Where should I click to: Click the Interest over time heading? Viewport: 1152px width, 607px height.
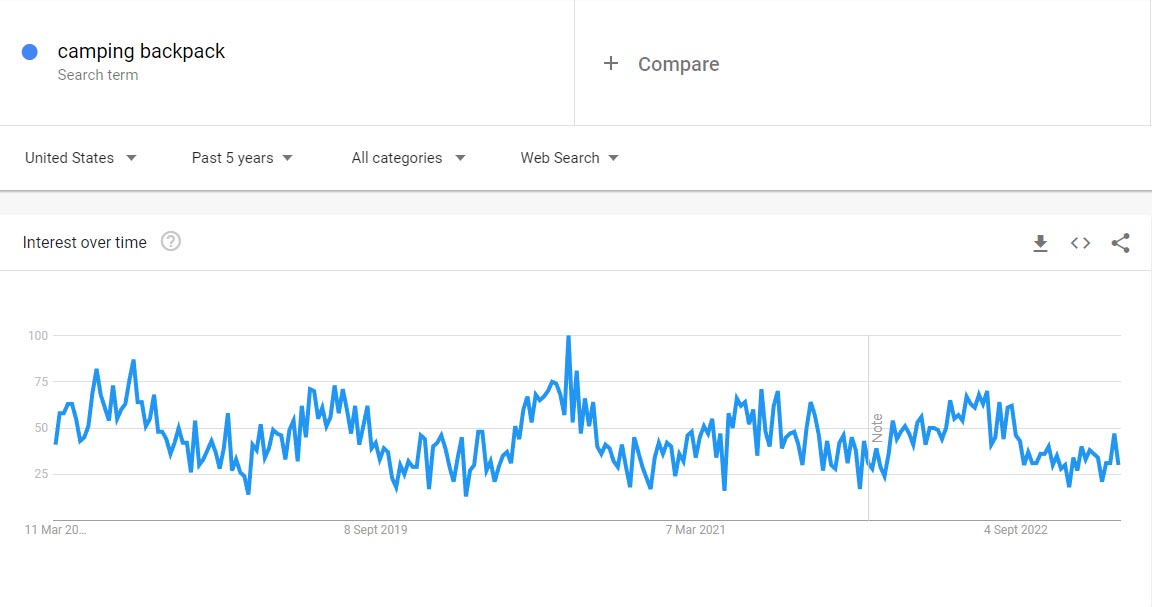coord(85,242)
